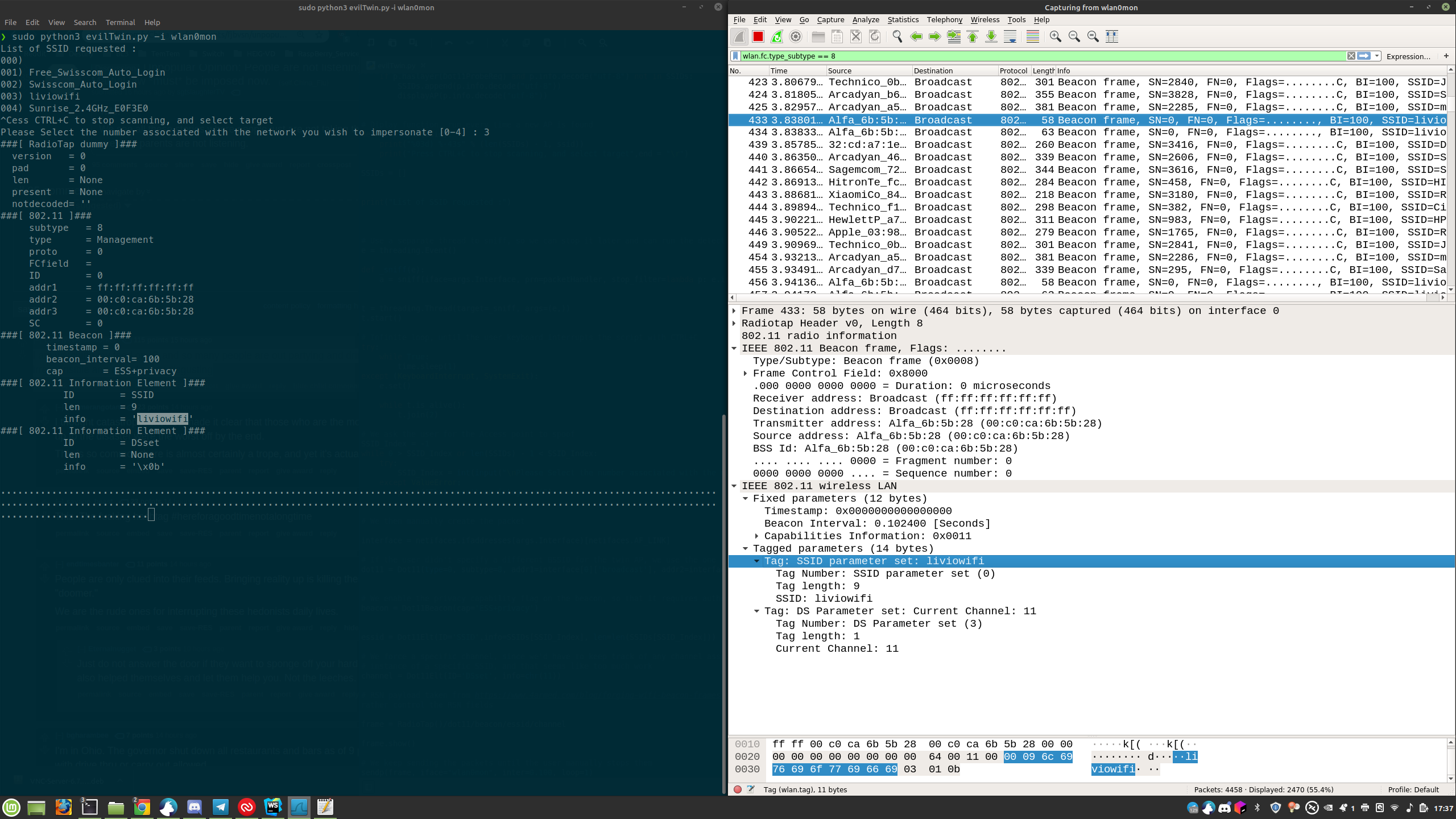Zoom in on packet text
The height and width of the screenshot is (819, 1456).
1055,36
